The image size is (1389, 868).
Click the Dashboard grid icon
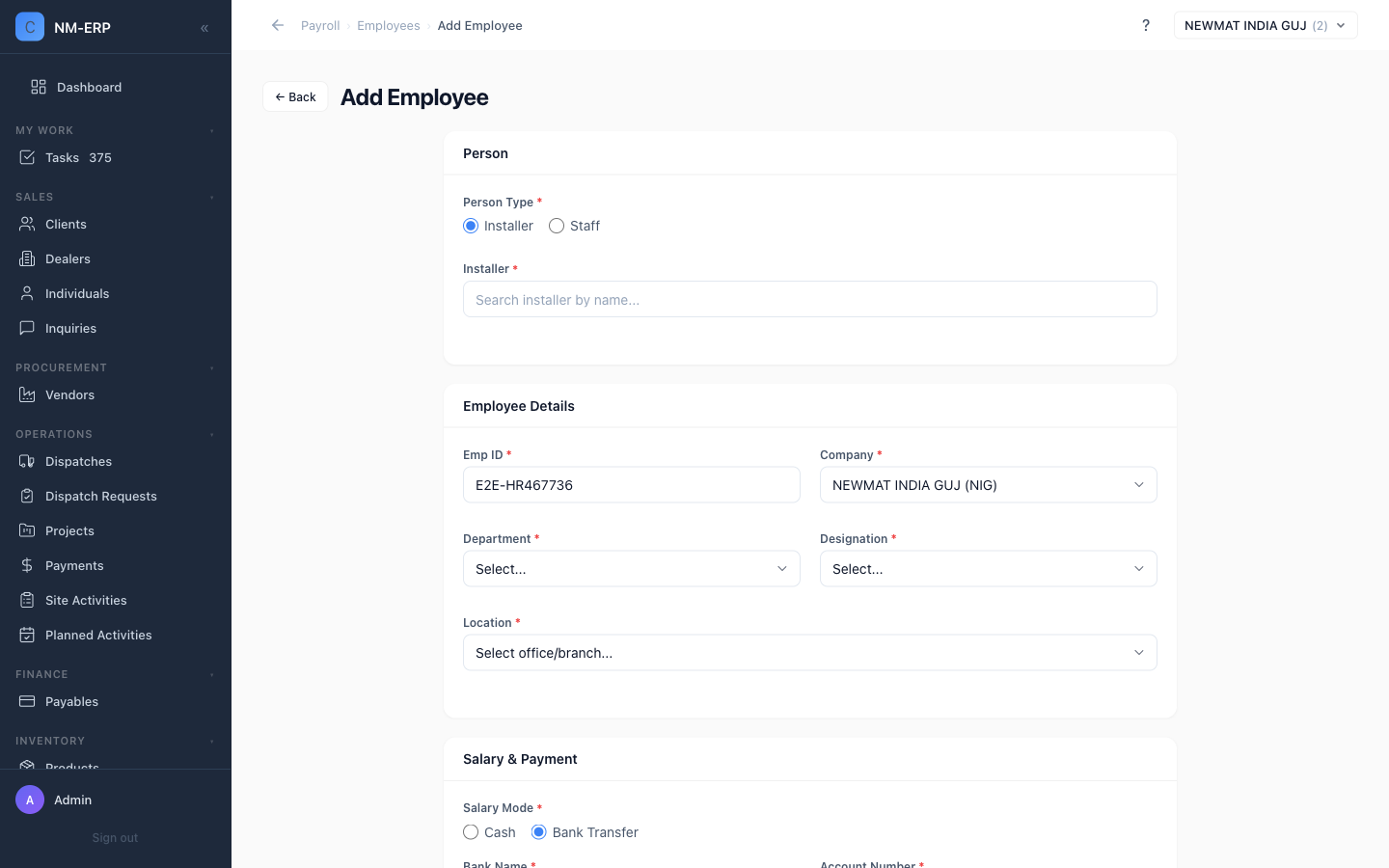pos(39,87)
